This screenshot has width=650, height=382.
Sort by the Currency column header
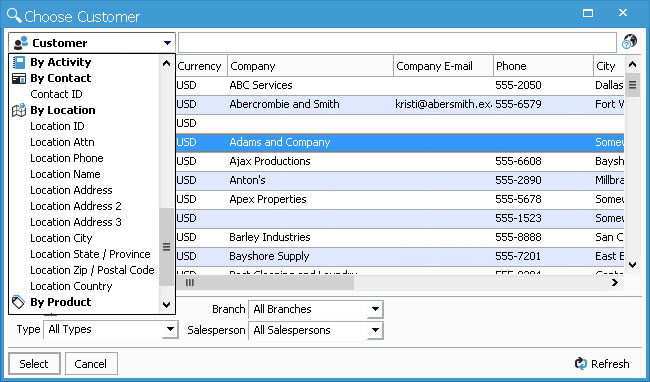(x=201, y=66)
